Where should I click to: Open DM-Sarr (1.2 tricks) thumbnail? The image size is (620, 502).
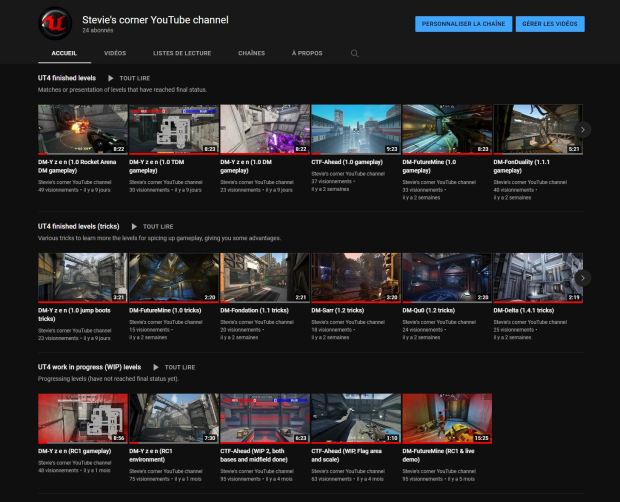355,277
